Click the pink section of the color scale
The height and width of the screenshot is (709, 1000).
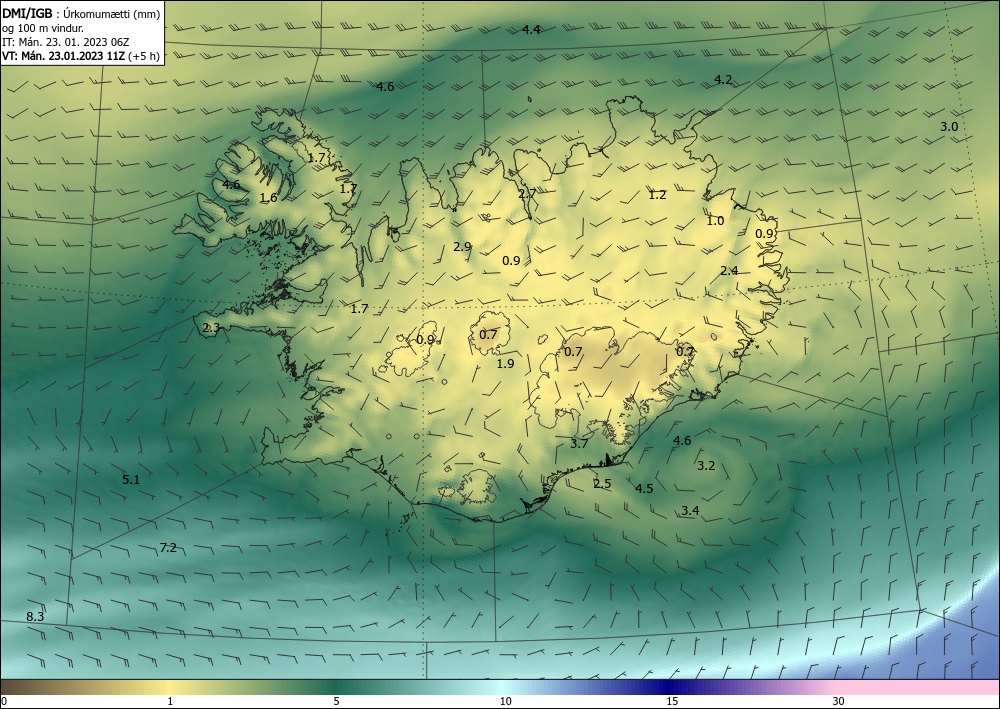pyautogui.click(x=918, y=687)
